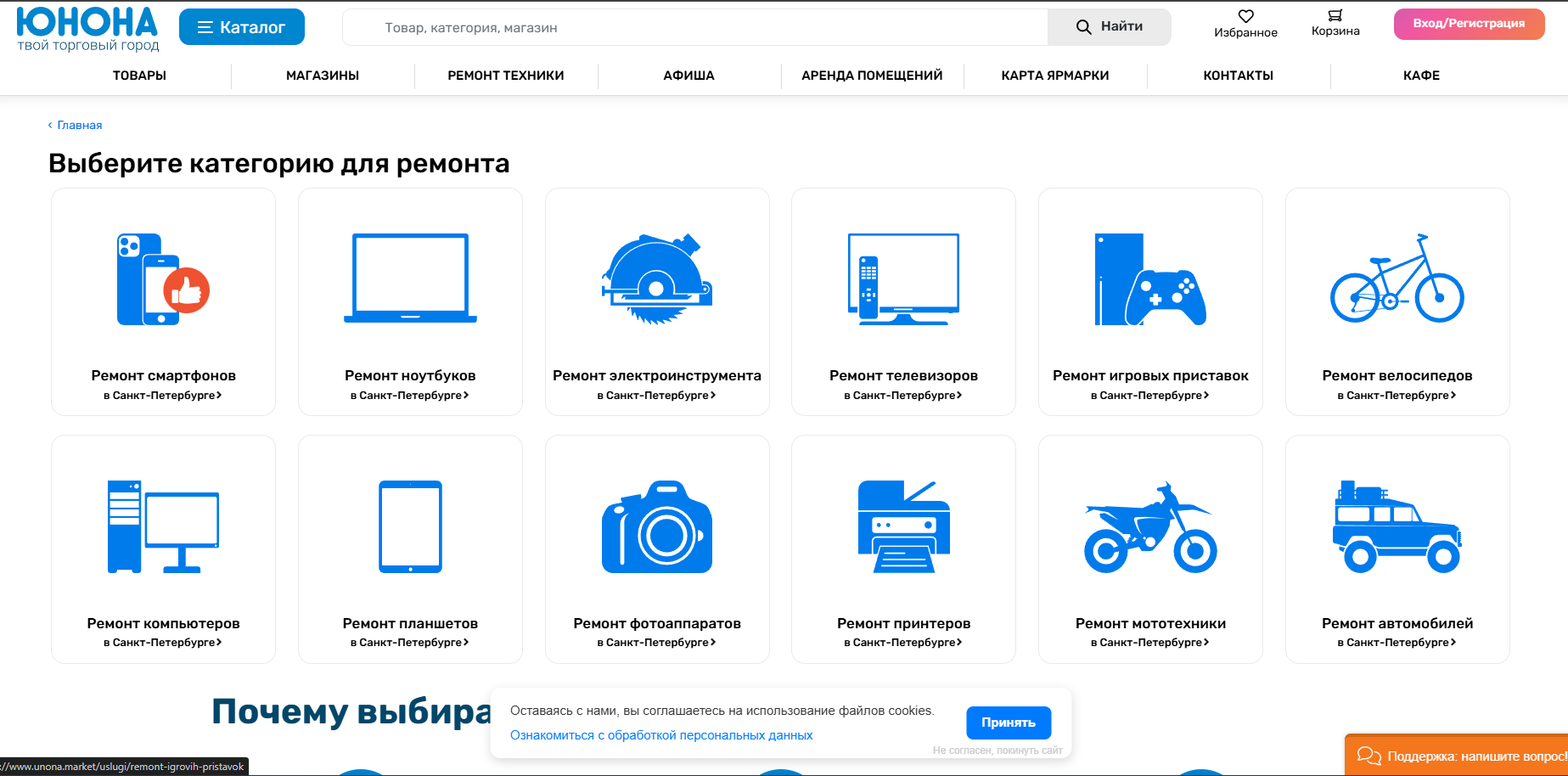Open the Каталог catalog menu
Viewport: 1568px width, 776px height.
pyautogui.click(x=241, y=26)
